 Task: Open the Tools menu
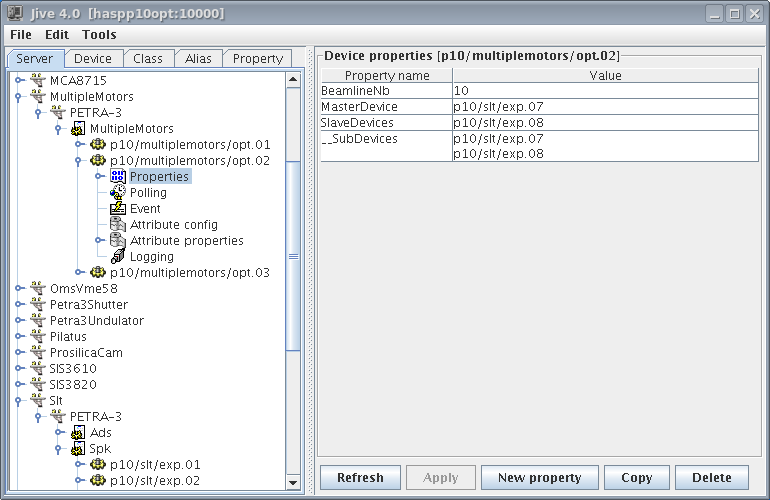pyautogui.click(x=99, y=34)
